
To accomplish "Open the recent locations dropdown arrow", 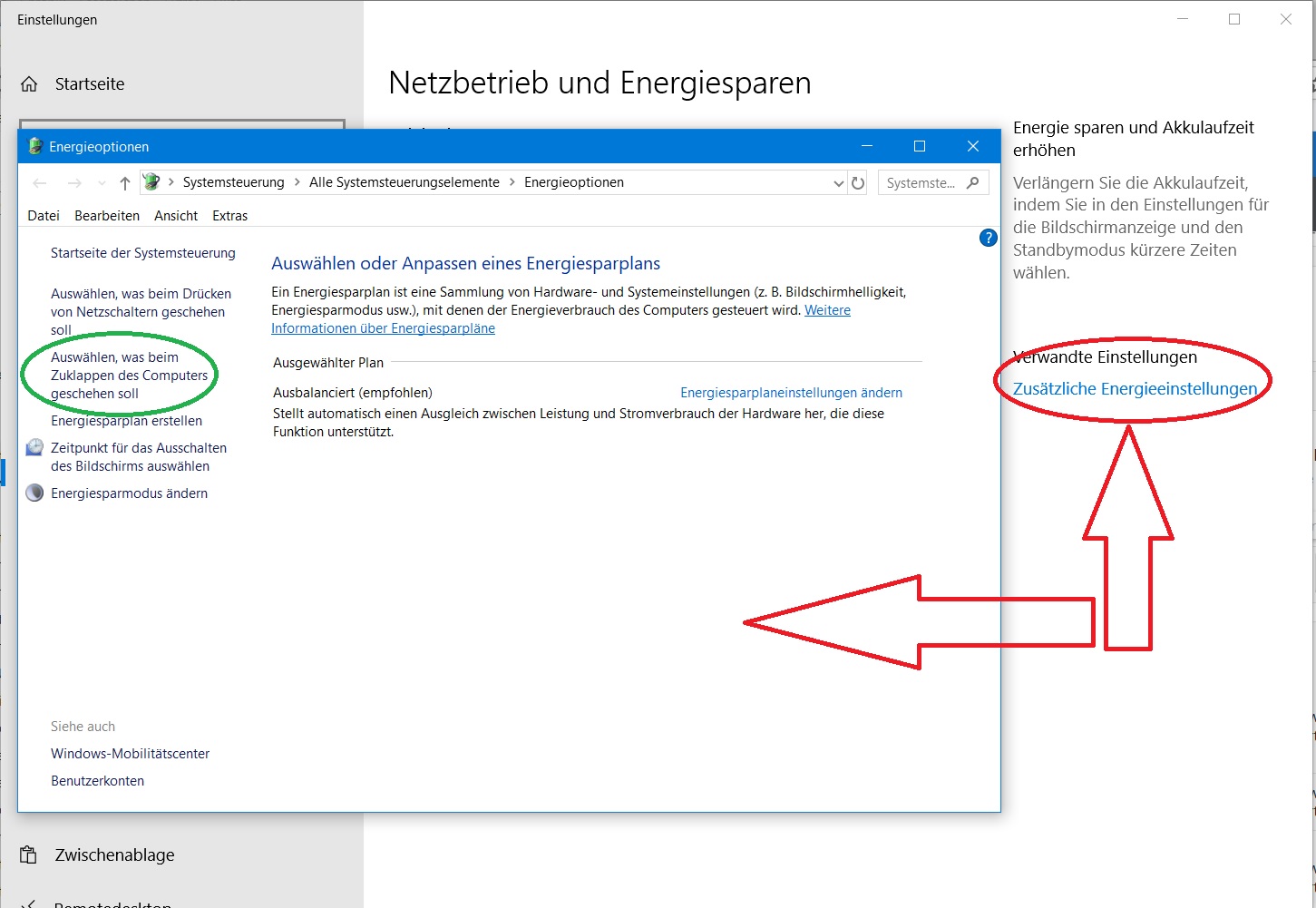I will pyautogui.click(x=102, y=183).
